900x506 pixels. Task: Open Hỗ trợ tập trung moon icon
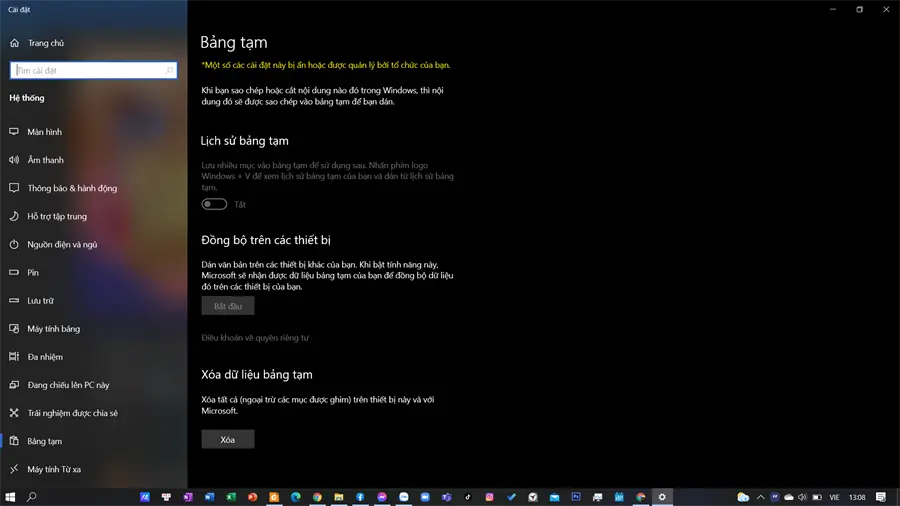click(x=14, y=216)
